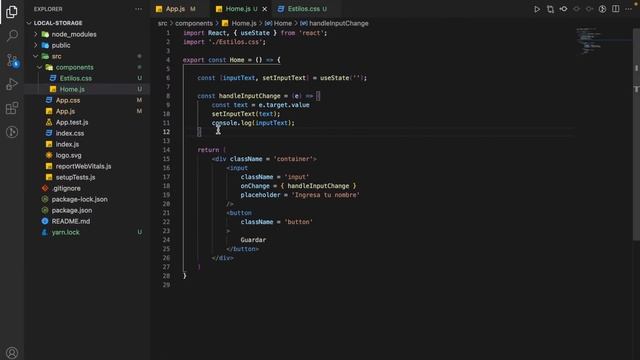This screenshot has height=360, width=640.
Task: Run code with the play icon
Action: pos(537,9)
